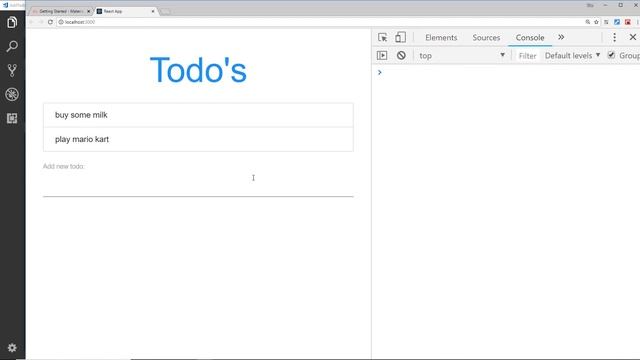Toggle the device toolbar in DevTools

point(400,38)
